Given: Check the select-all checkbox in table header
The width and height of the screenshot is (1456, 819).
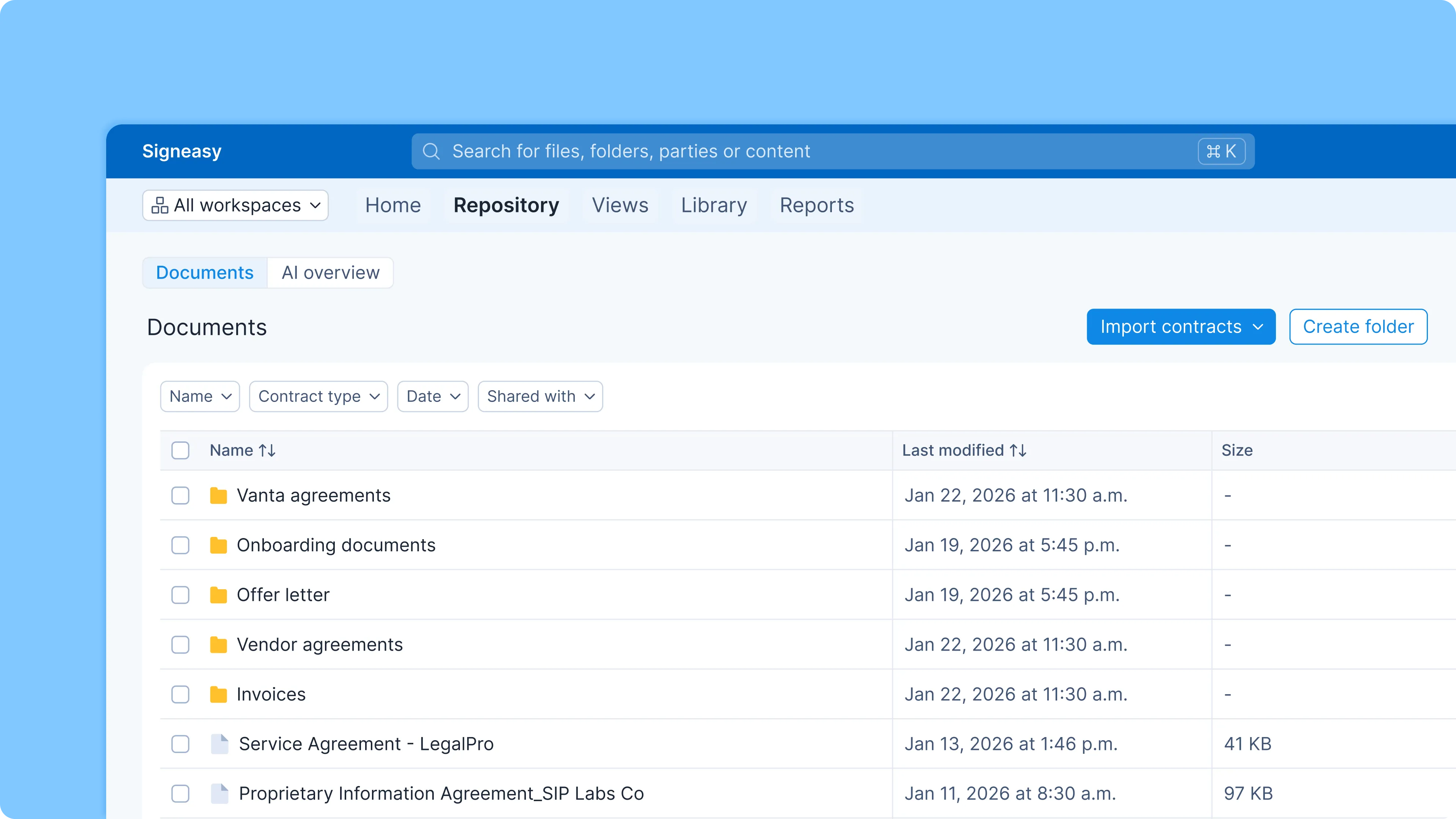Looking at the screenshot, I should pos(180,450).
